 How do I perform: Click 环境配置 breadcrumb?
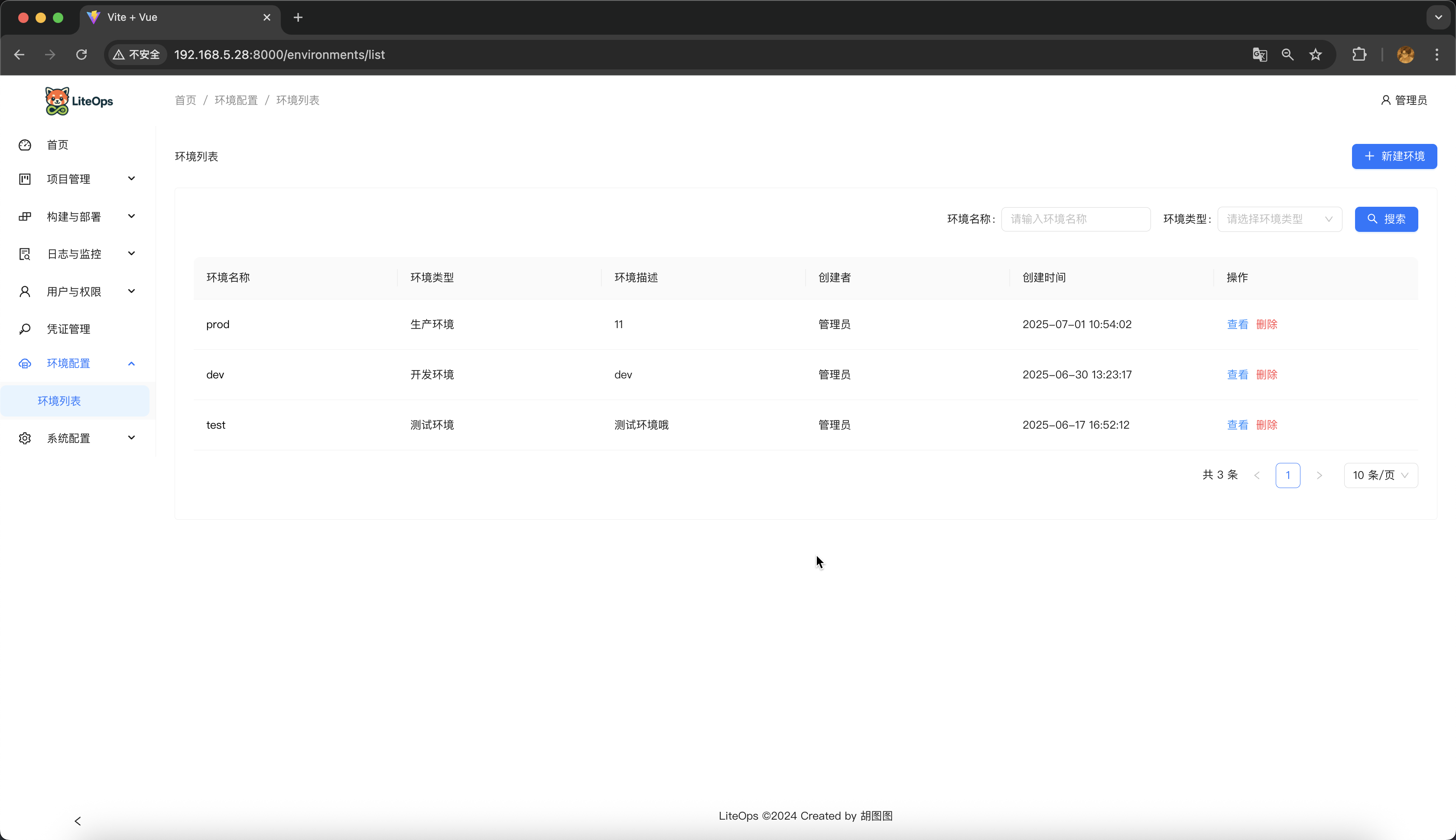(x=237, y=101)
